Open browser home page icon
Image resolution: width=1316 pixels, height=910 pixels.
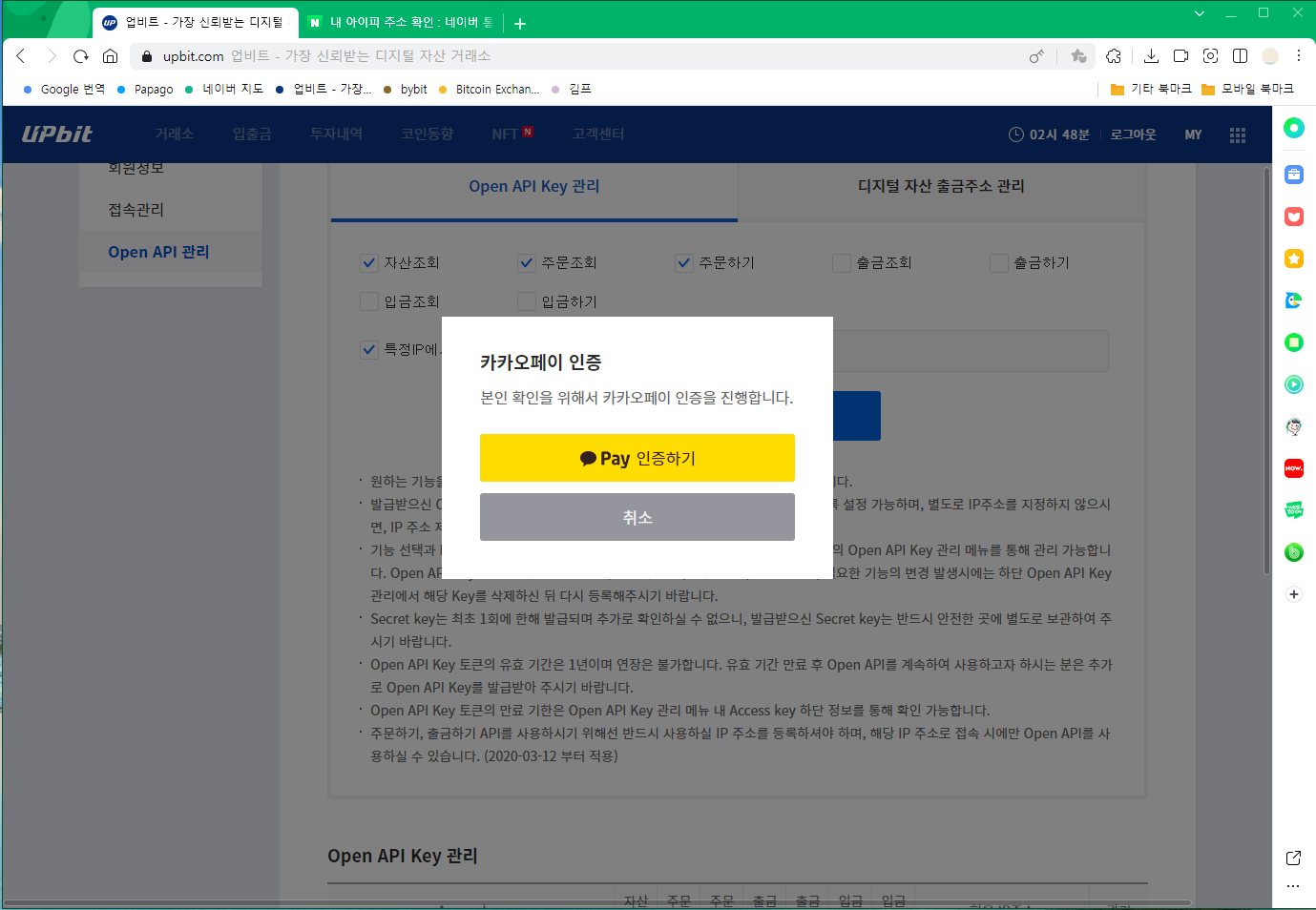tap(111, 56)
